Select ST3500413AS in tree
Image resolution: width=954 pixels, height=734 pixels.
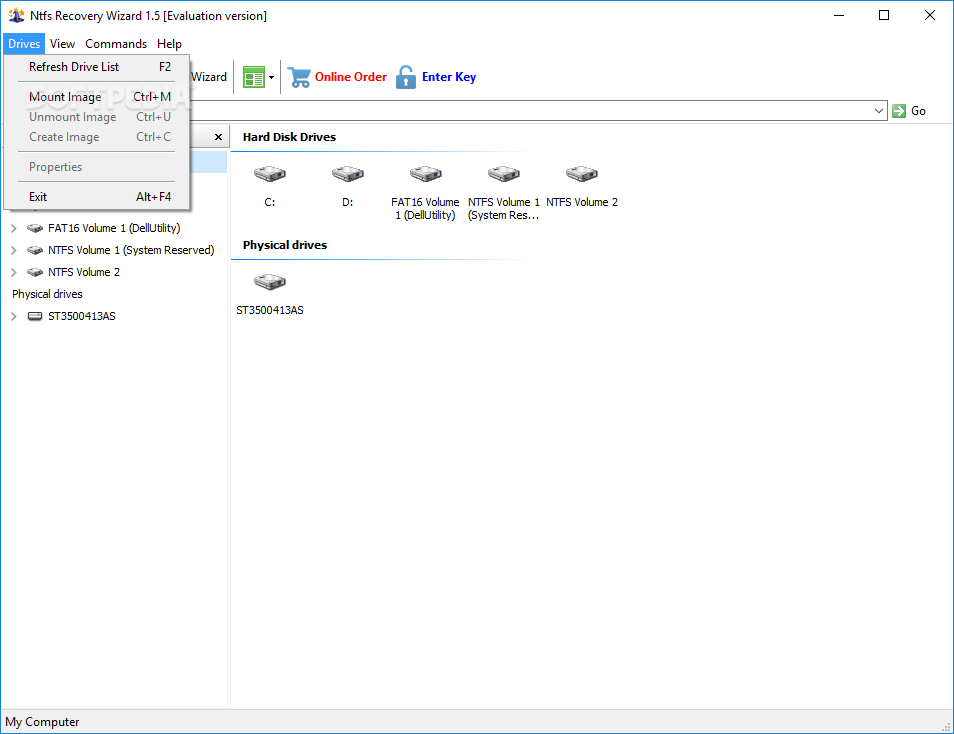tap(82, 316)
